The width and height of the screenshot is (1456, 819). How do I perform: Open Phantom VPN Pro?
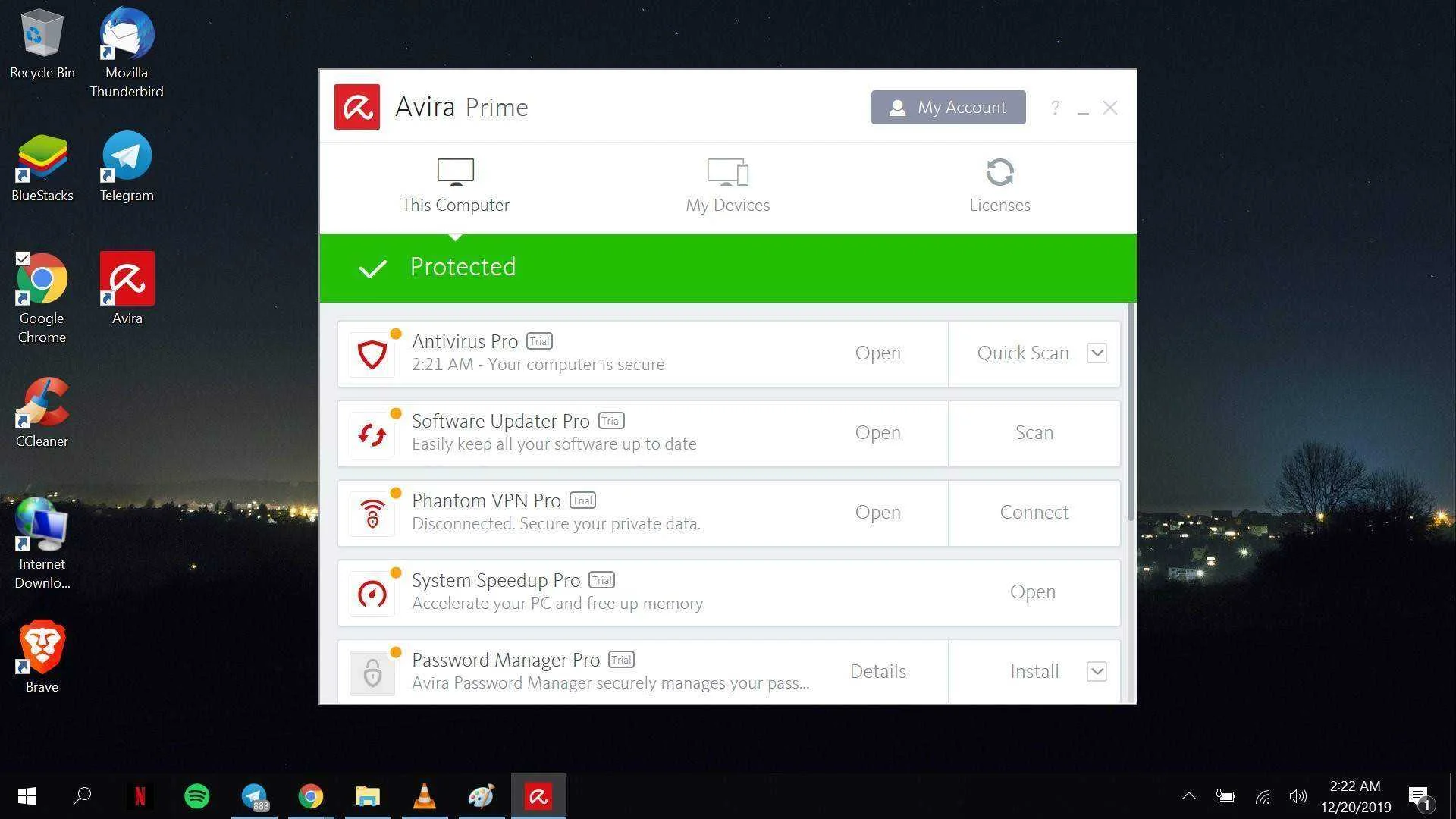click(878, 512)
